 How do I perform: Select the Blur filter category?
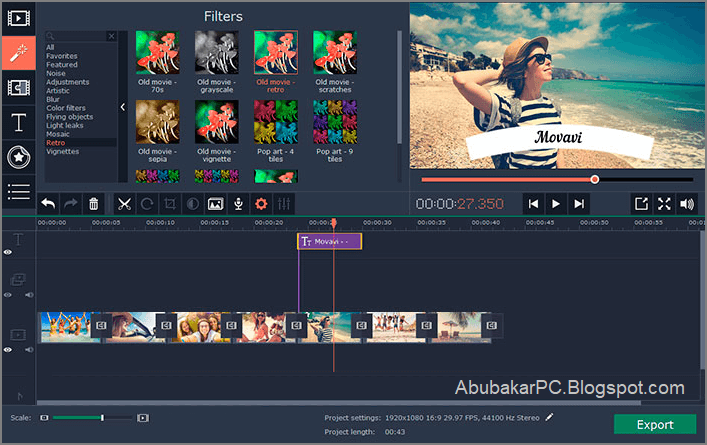tap(53, 99)
